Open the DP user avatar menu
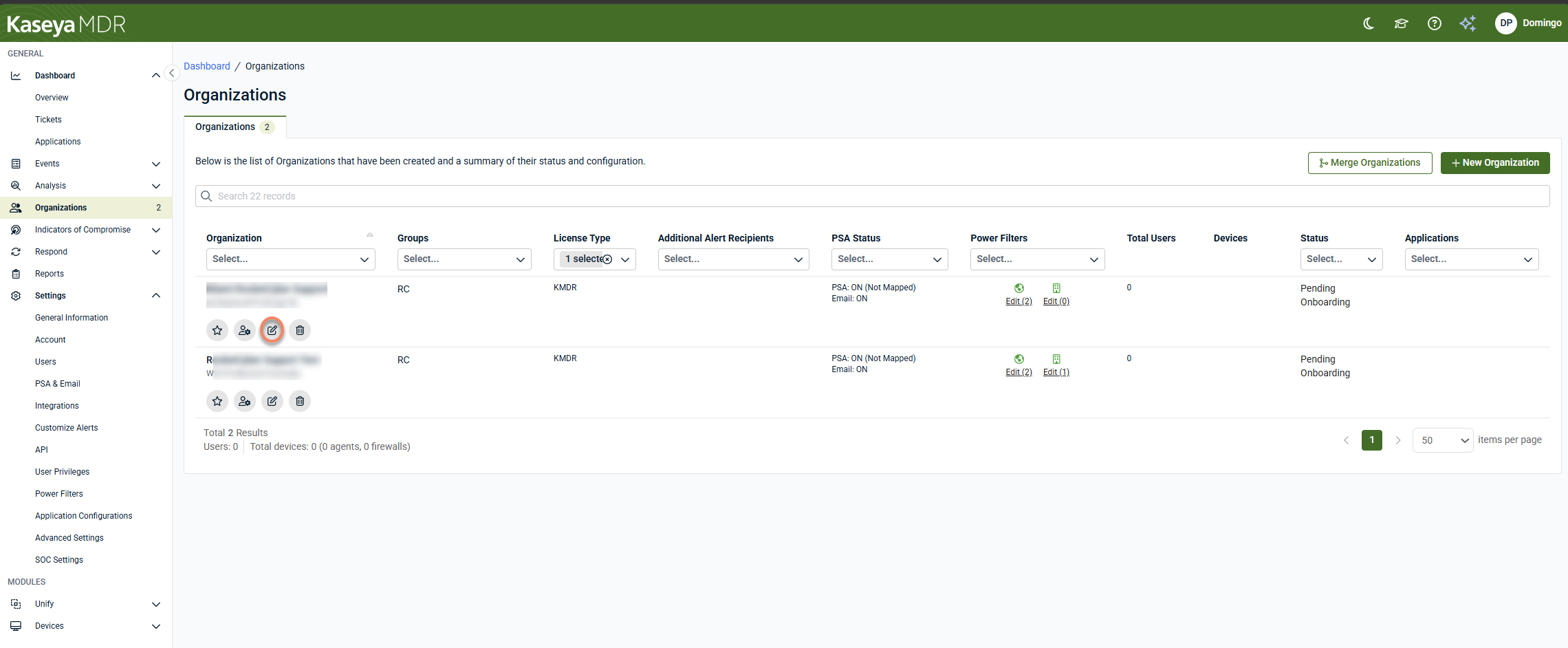This screenshot has width=1568, height=648. (x=1505, y=23)
